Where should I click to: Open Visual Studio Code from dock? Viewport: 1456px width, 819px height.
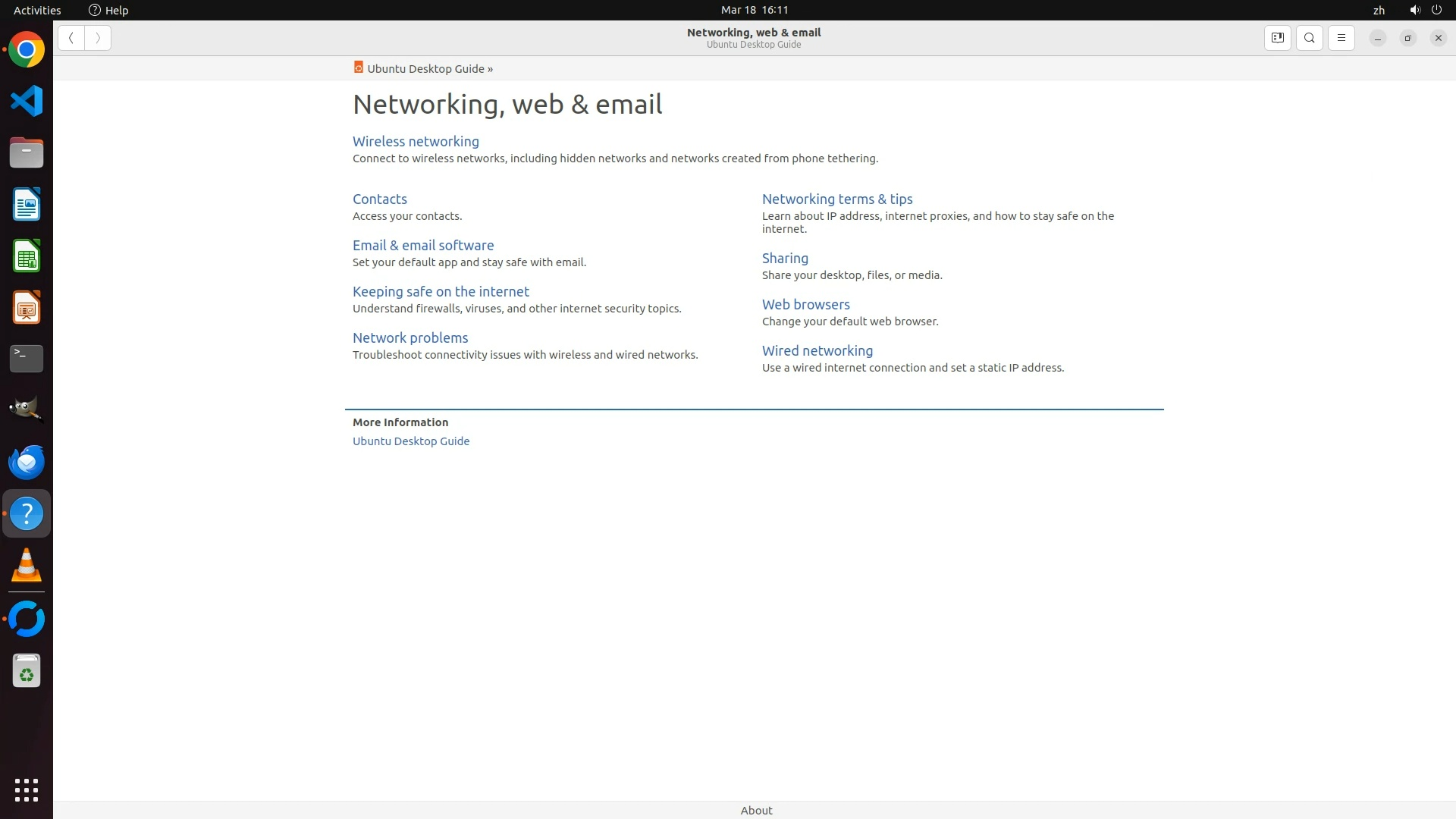pyautogui.click(x=27, y=101)
